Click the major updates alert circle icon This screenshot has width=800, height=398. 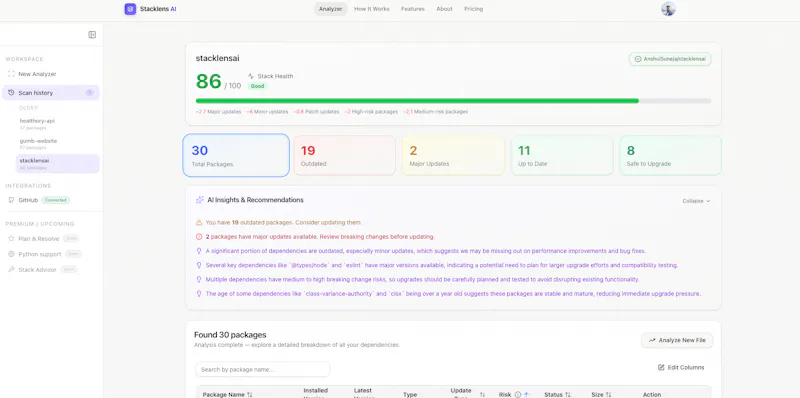[199, 237]
